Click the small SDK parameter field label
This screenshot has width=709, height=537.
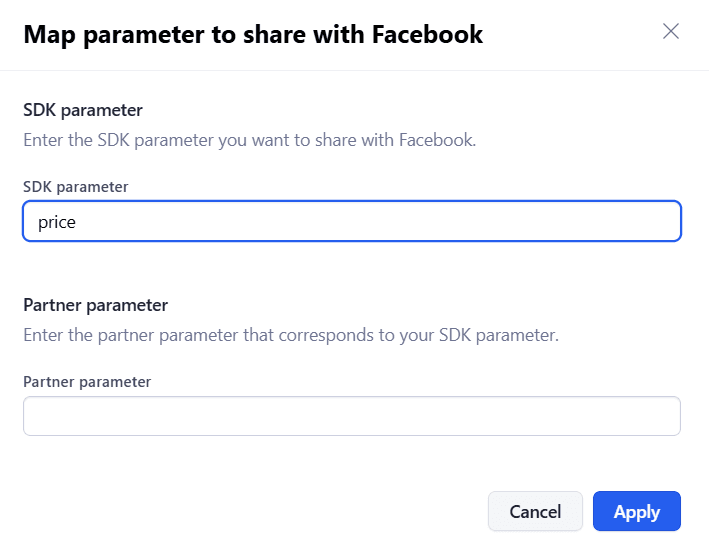(x=76, y=186)
